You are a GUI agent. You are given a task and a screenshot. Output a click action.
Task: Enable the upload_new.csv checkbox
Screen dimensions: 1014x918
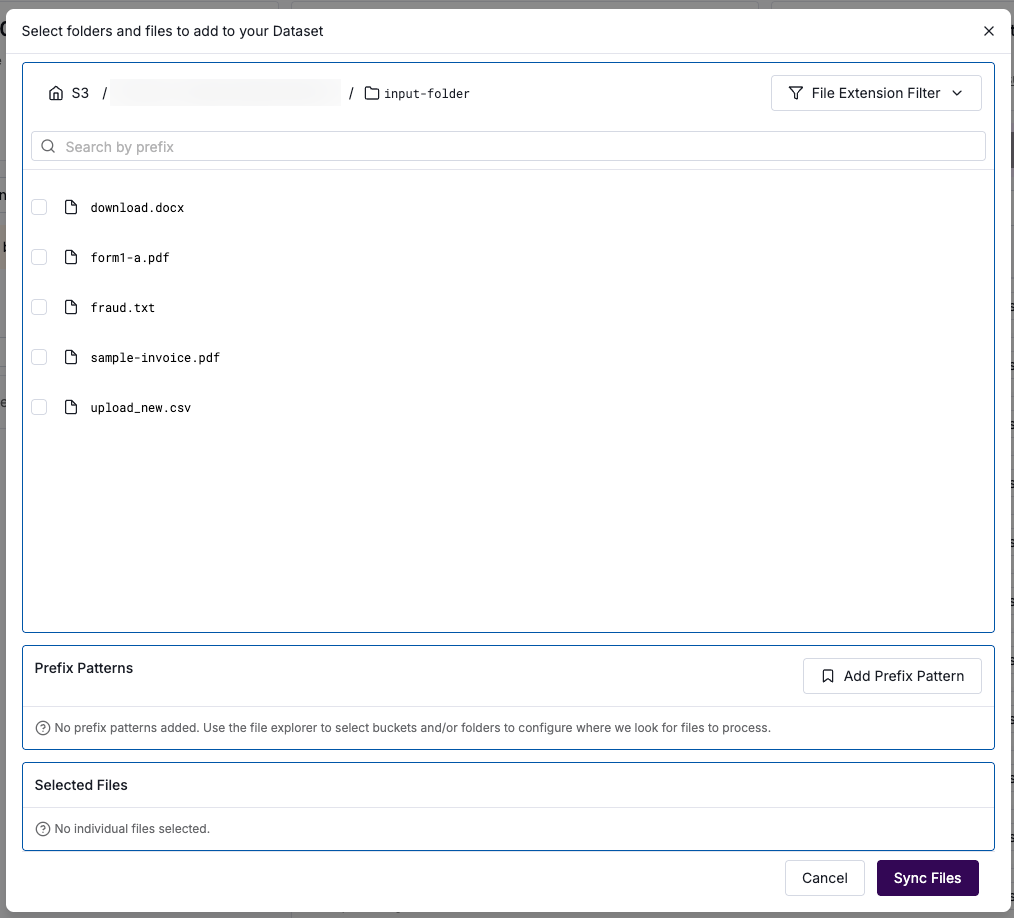pos(39,407)
